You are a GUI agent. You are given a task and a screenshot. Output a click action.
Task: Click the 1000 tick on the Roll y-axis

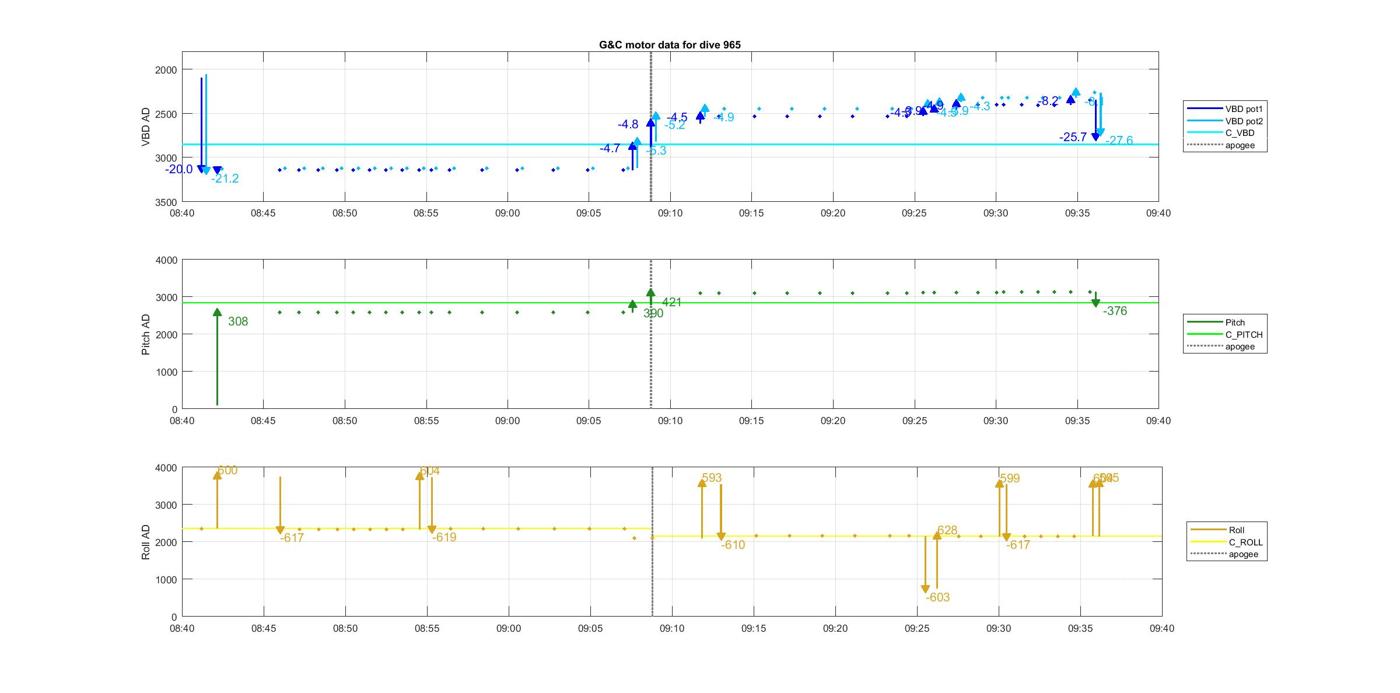165,580
